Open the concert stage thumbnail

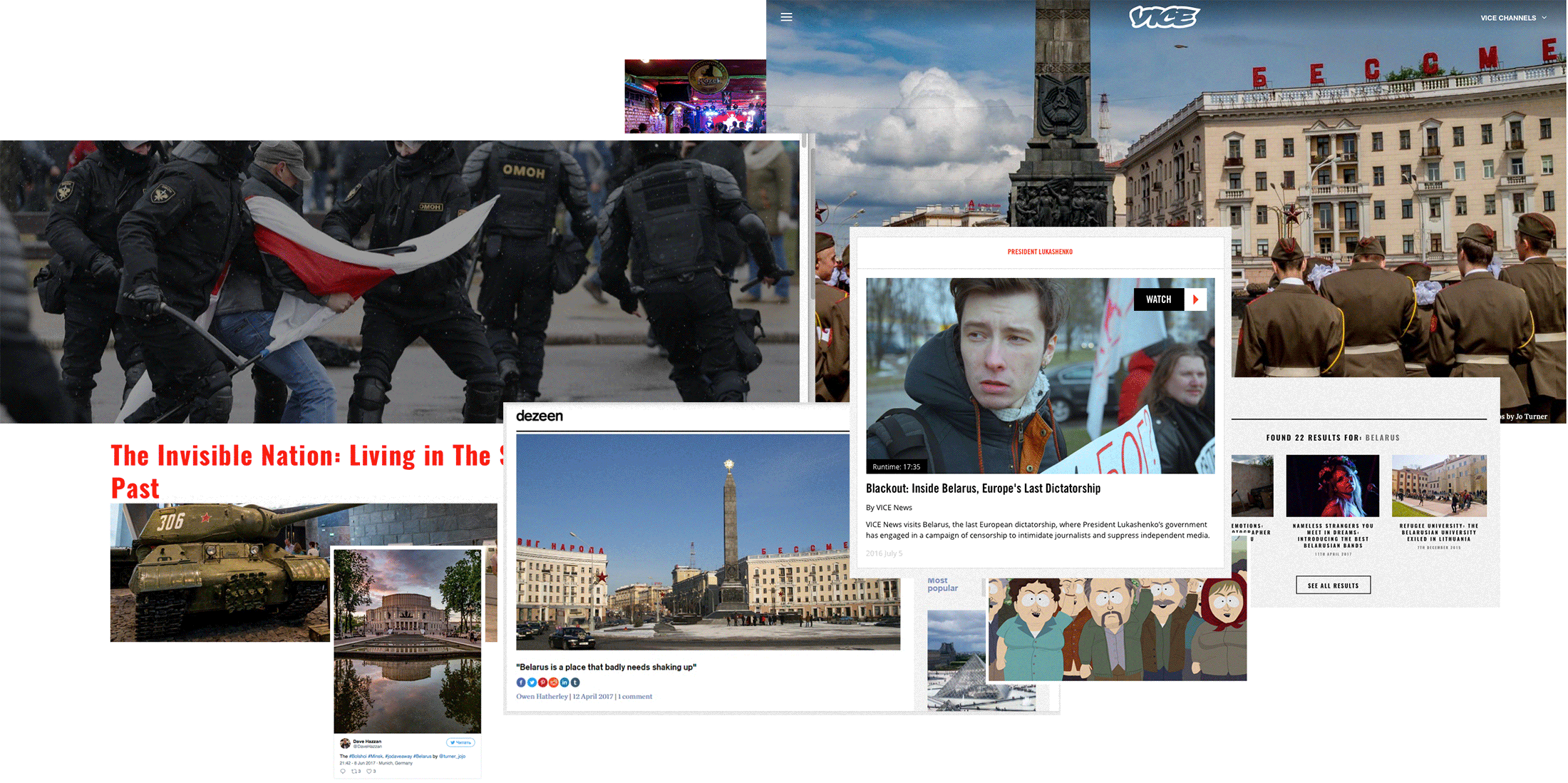click(696, 96)
